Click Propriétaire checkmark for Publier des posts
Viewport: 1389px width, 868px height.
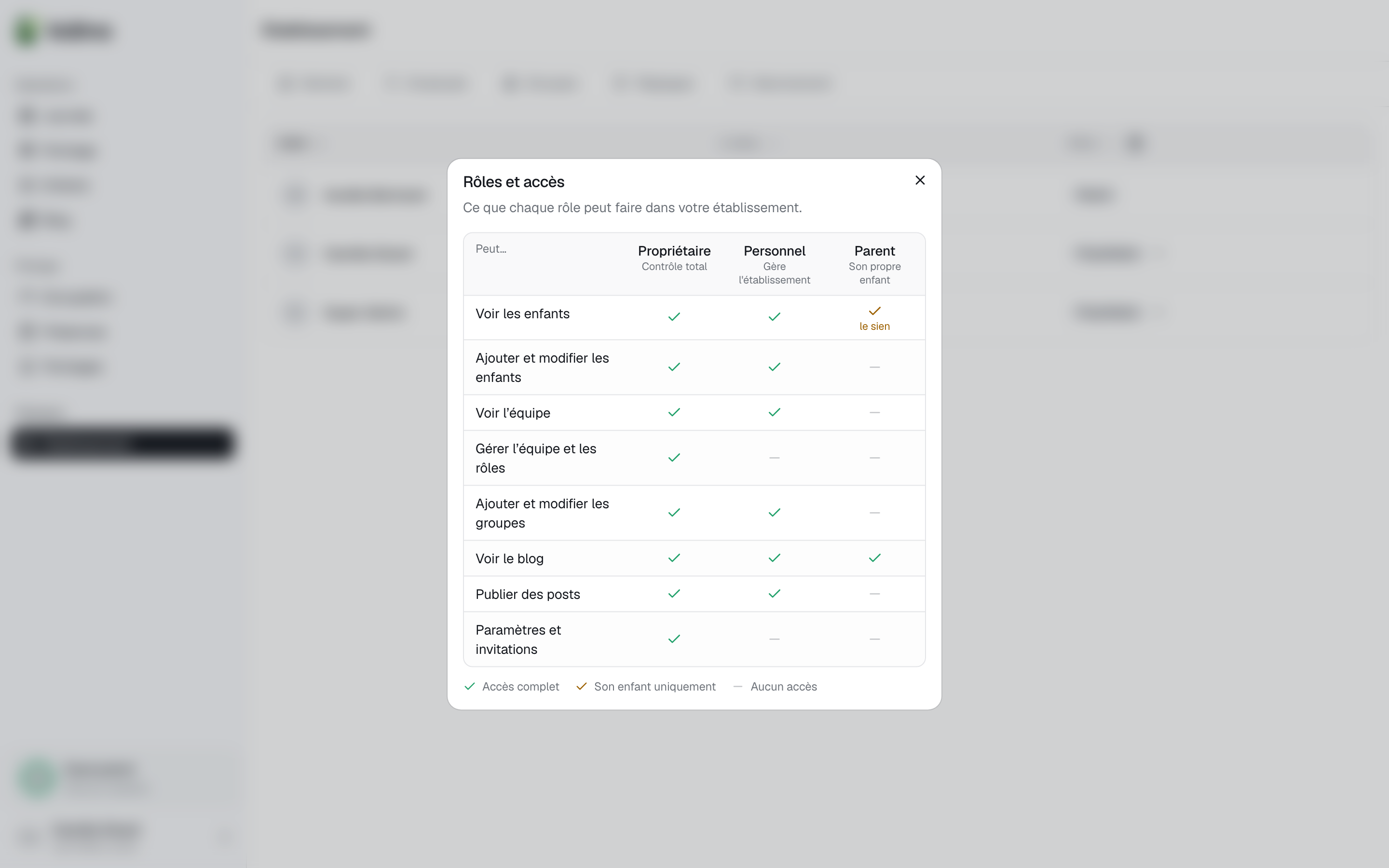pyautogui.click(x=674, y=594)
